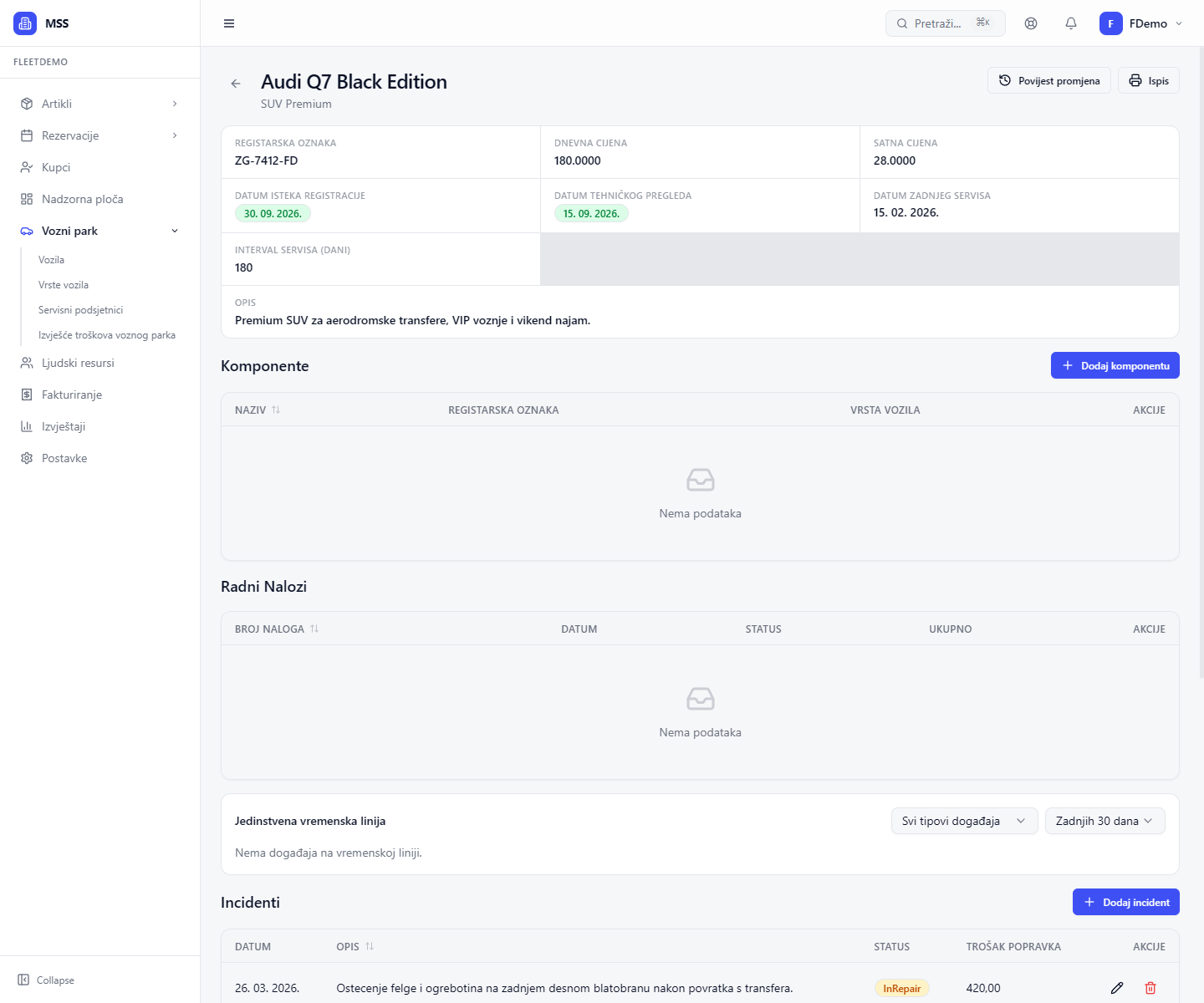Screen dimensions: 1204x1003
Task: Delete the incident using trash icon
Action: [1150, 988]
